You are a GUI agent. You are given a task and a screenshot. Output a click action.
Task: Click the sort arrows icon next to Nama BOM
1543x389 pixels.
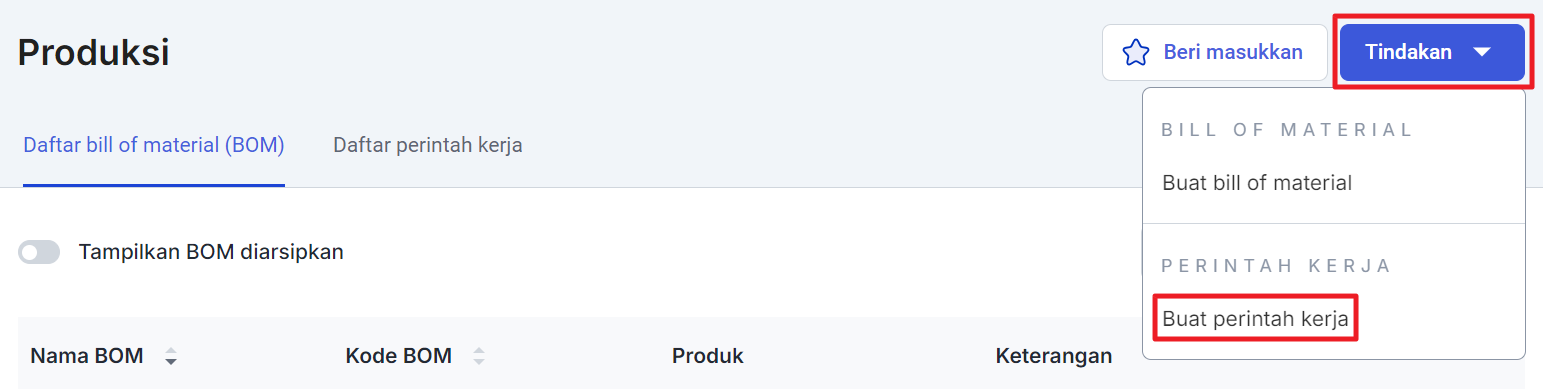click(171, 356)
